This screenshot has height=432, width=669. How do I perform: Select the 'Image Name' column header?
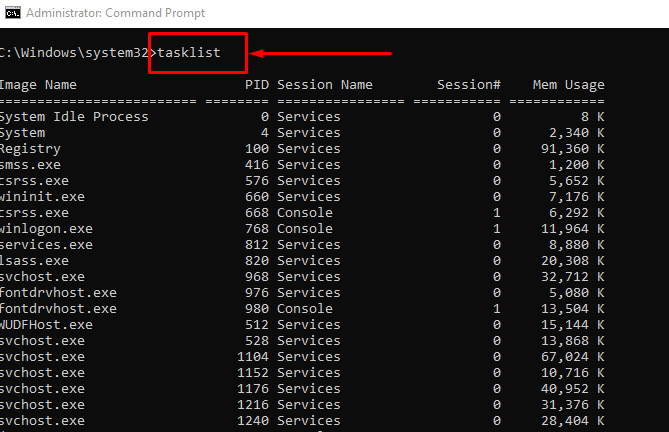(38, 85)
